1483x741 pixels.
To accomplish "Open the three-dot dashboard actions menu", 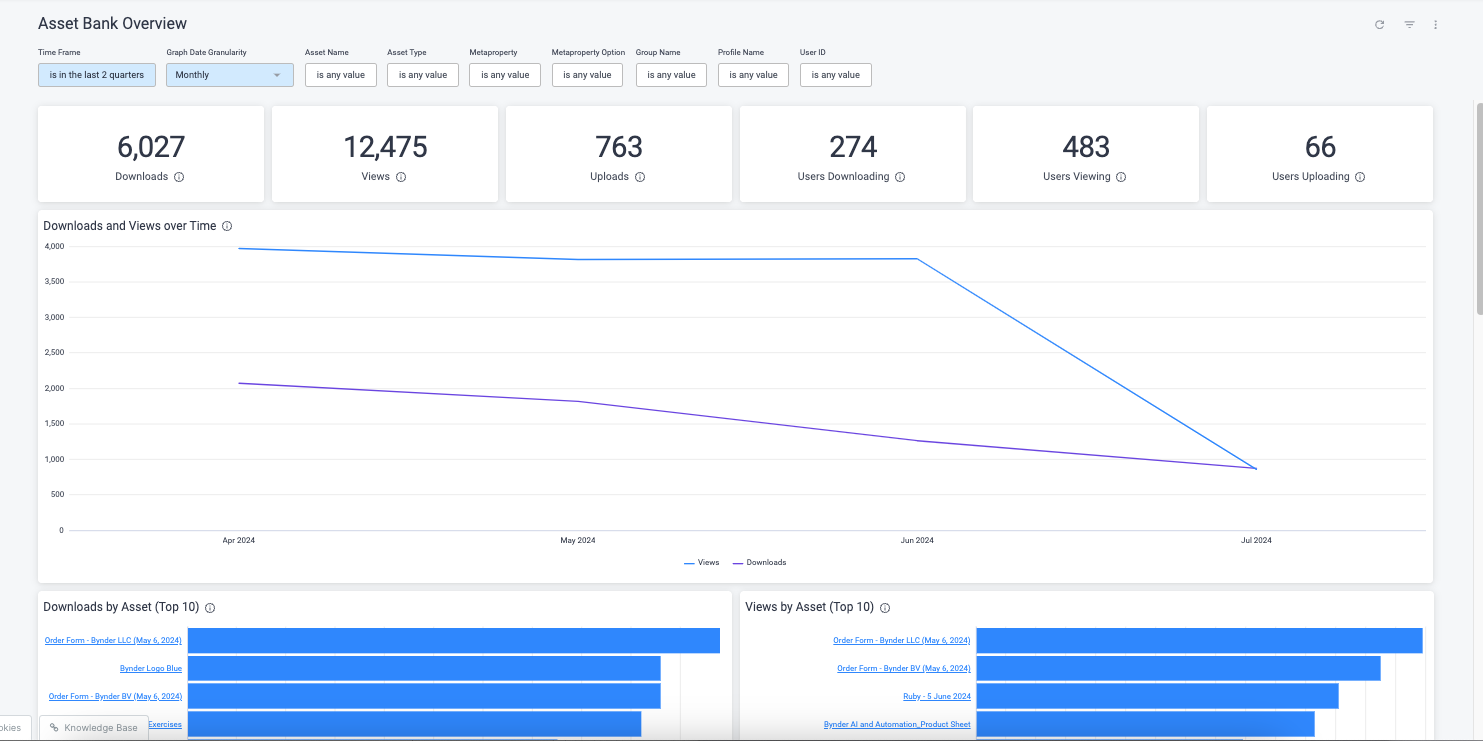I will [x=1435, y=25].
